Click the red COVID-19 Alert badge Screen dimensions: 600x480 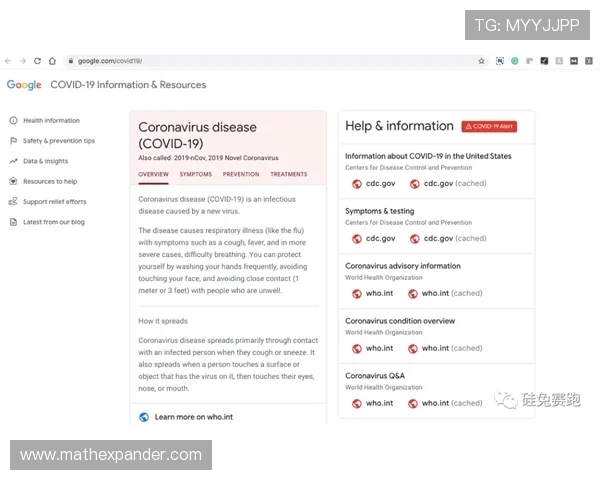pos(489,127)
